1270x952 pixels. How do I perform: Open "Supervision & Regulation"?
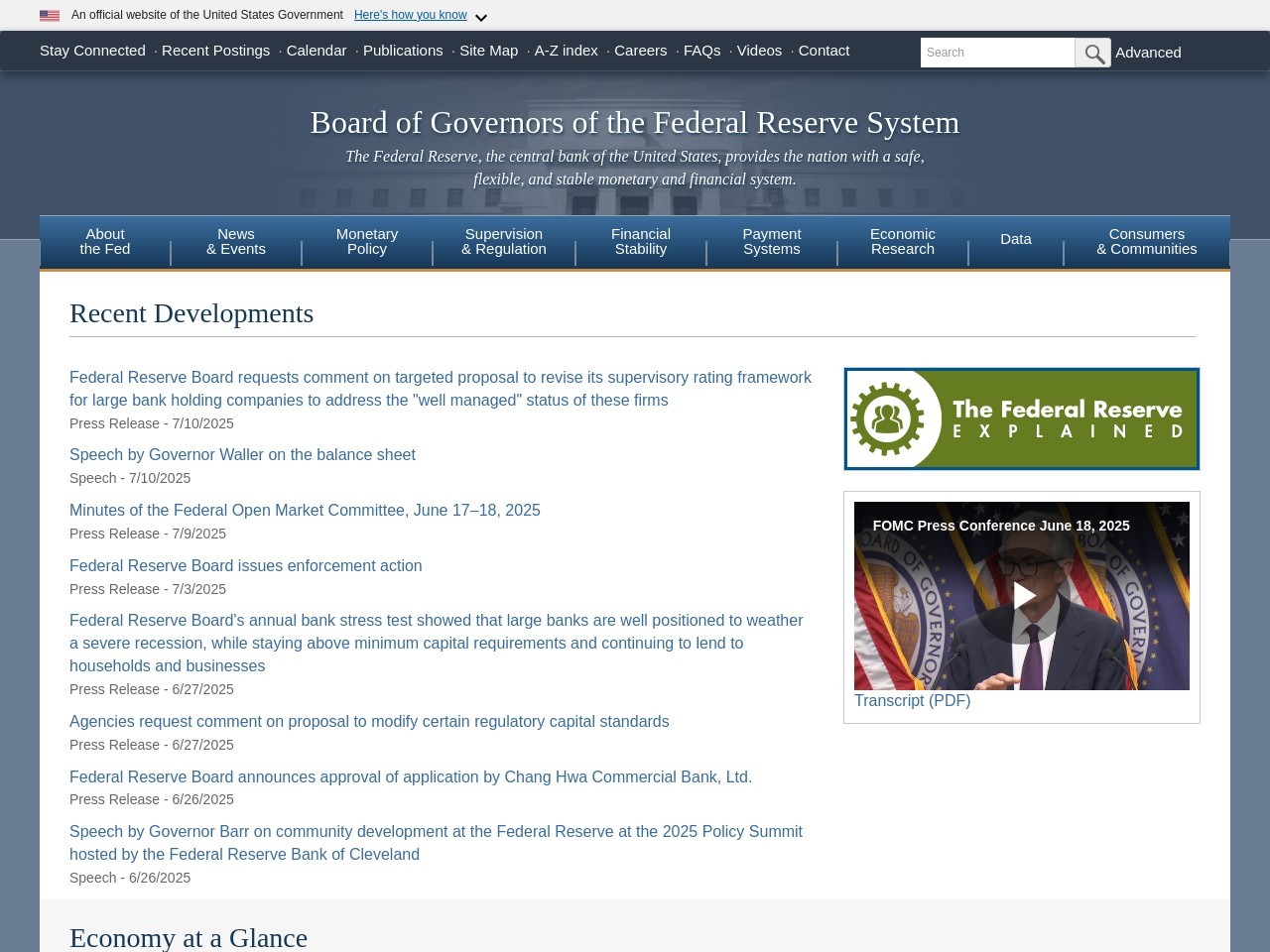pyautogui.click(x=503, y=241)
